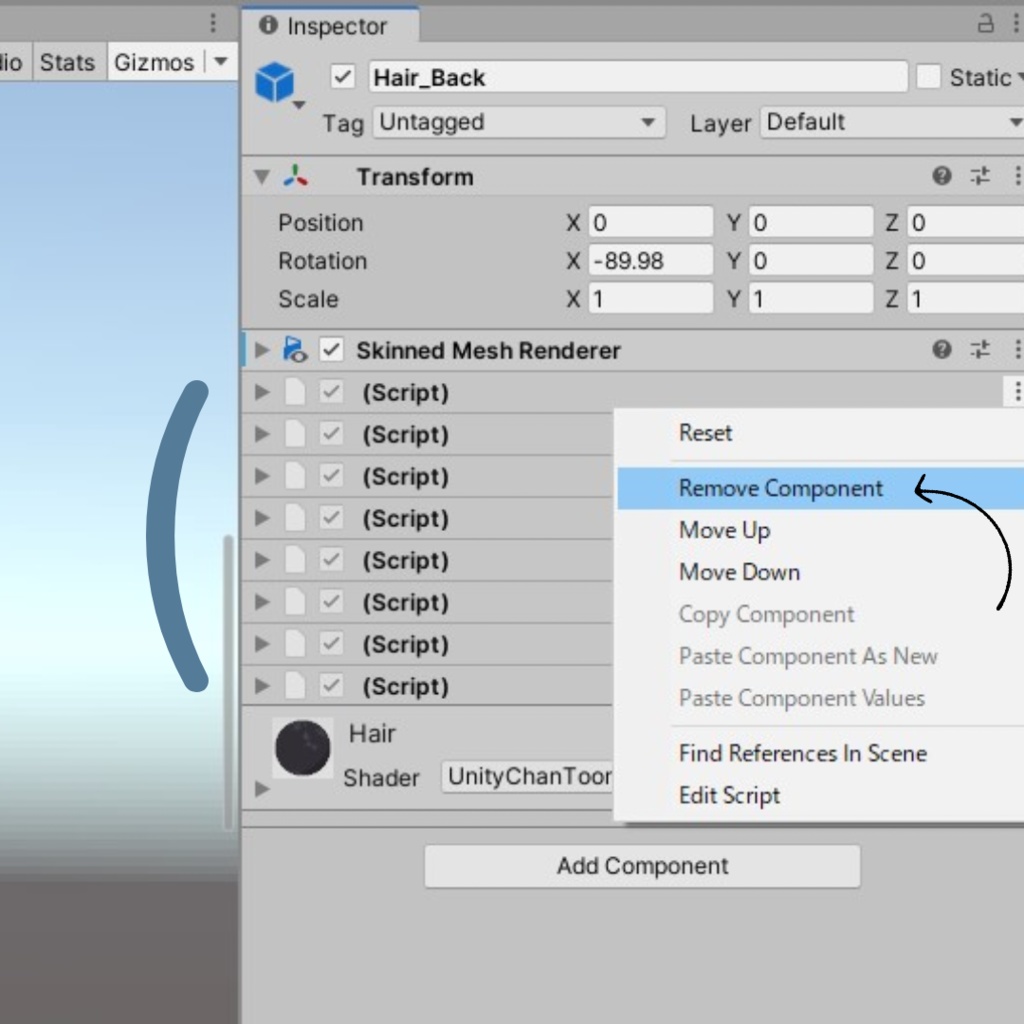The height and width of the screenshot is (1024, 1024).
Task: Click the Position X field
Action: [650, 223]
